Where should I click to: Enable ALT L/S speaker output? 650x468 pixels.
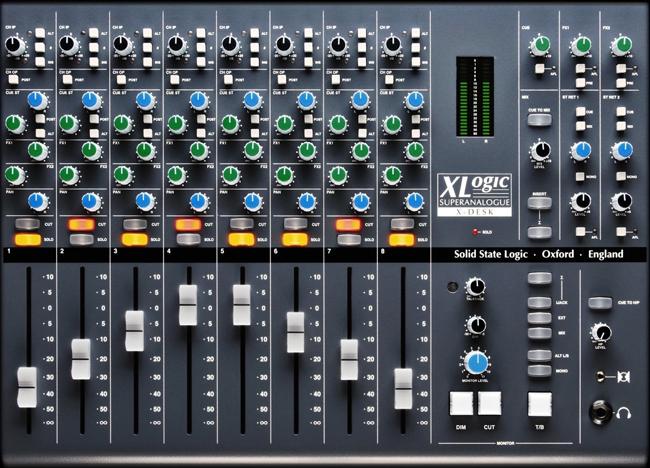[x=539, y=355]
